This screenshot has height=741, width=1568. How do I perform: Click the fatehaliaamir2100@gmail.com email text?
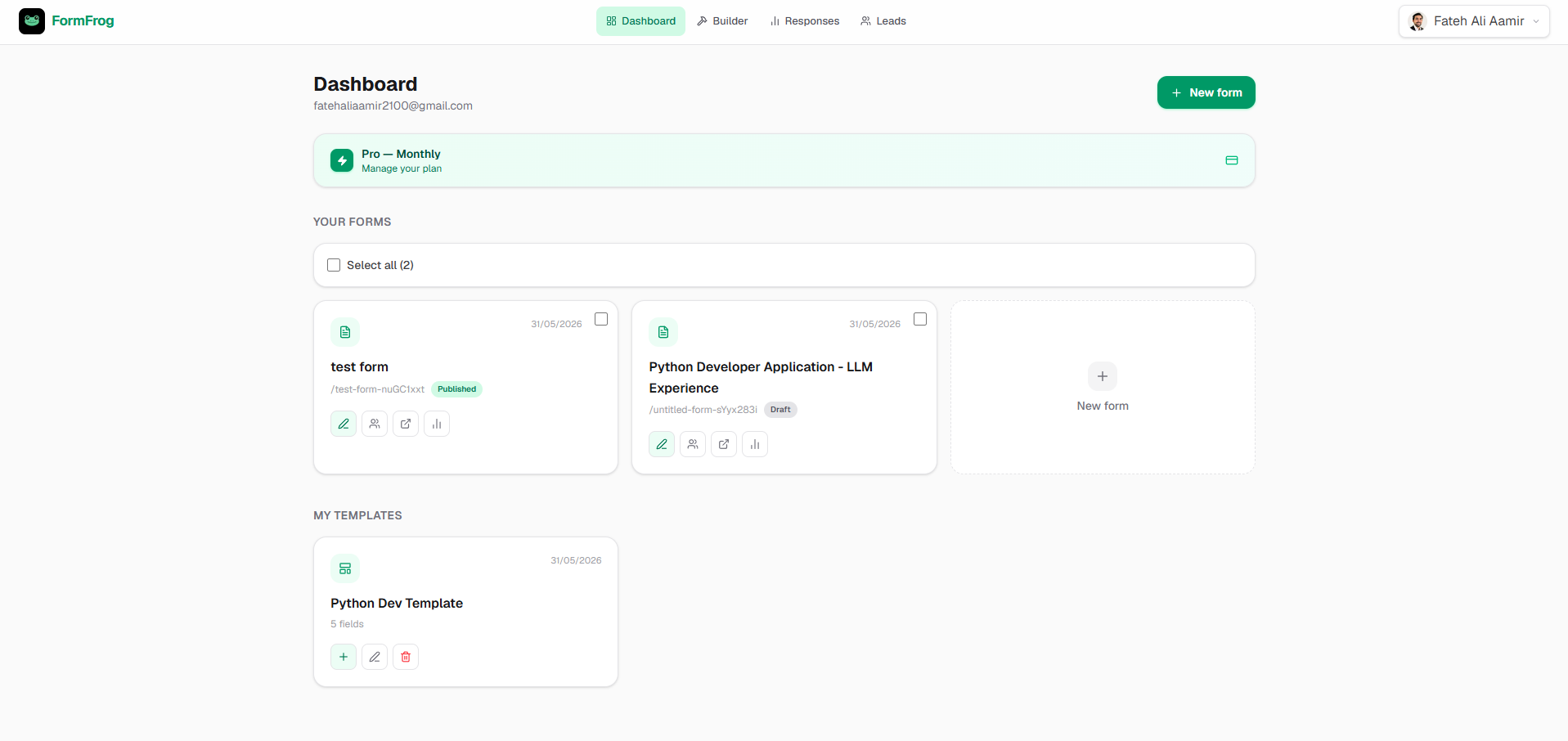(x=393, y=106)
